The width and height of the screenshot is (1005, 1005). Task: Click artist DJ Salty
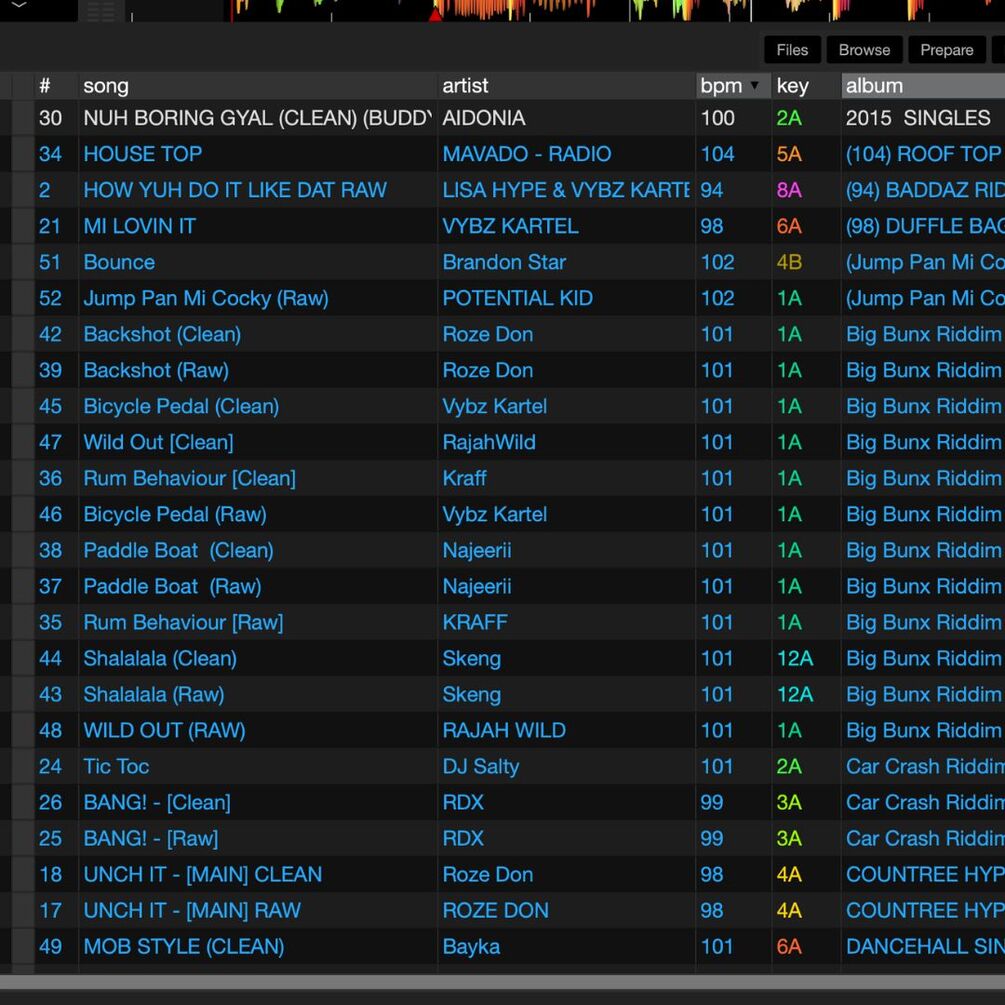(x=481, y=766)
